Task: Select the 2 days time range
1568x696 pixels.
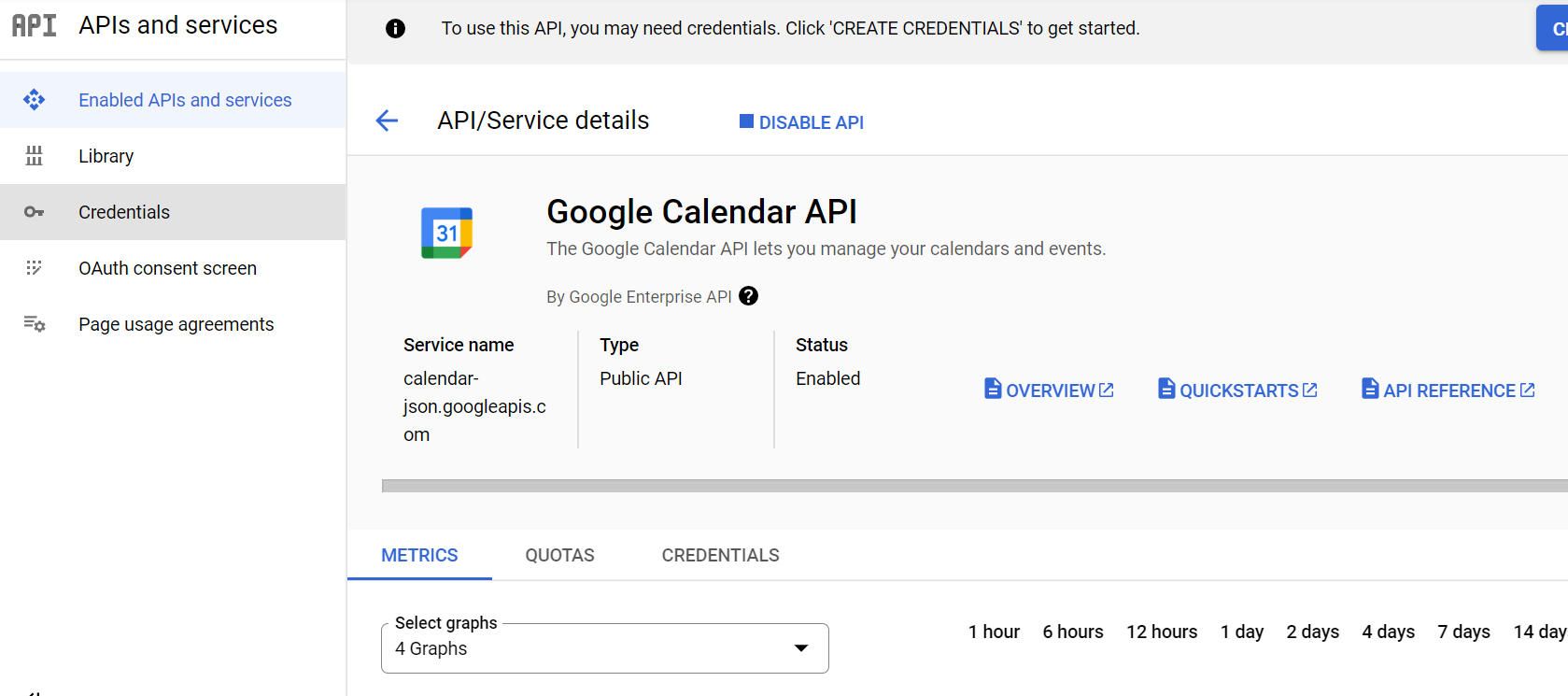Action: [x=1313, y=632]
